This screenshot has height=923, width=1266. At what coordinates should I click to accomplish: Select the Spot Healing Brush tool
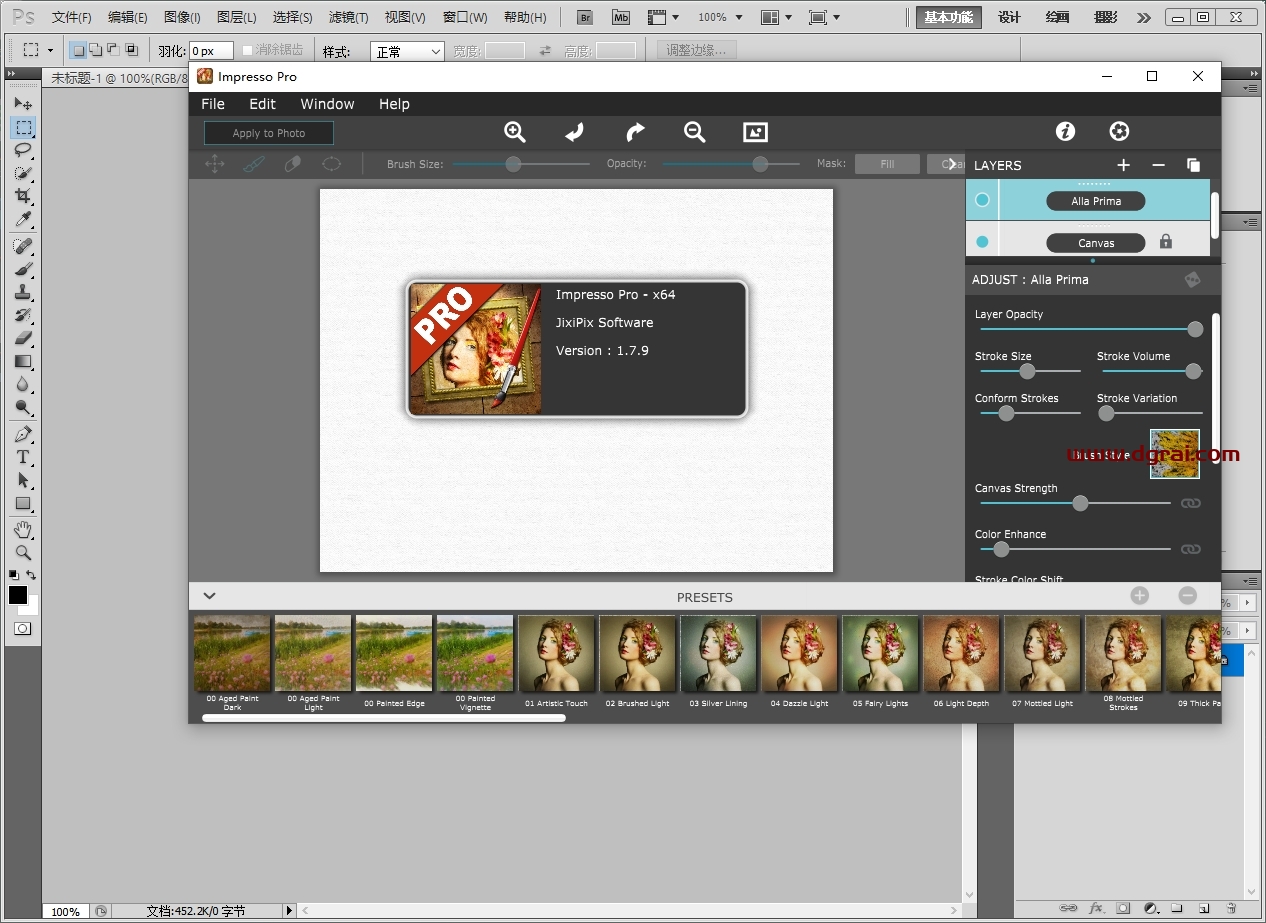pyautogui.click(x=23, y=246)
